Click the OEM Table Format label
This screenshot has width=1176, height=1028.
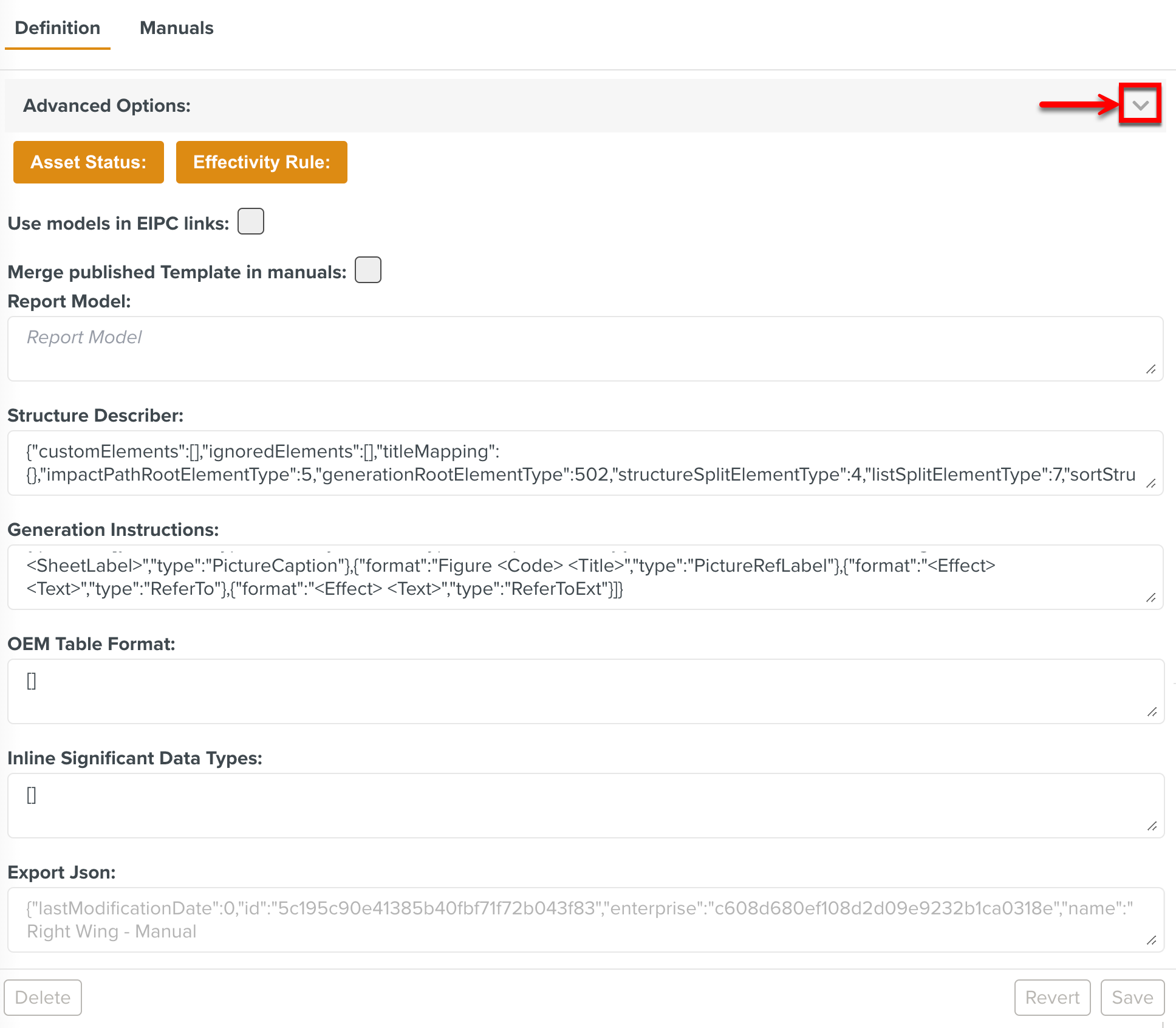click(x=92, y=644)
